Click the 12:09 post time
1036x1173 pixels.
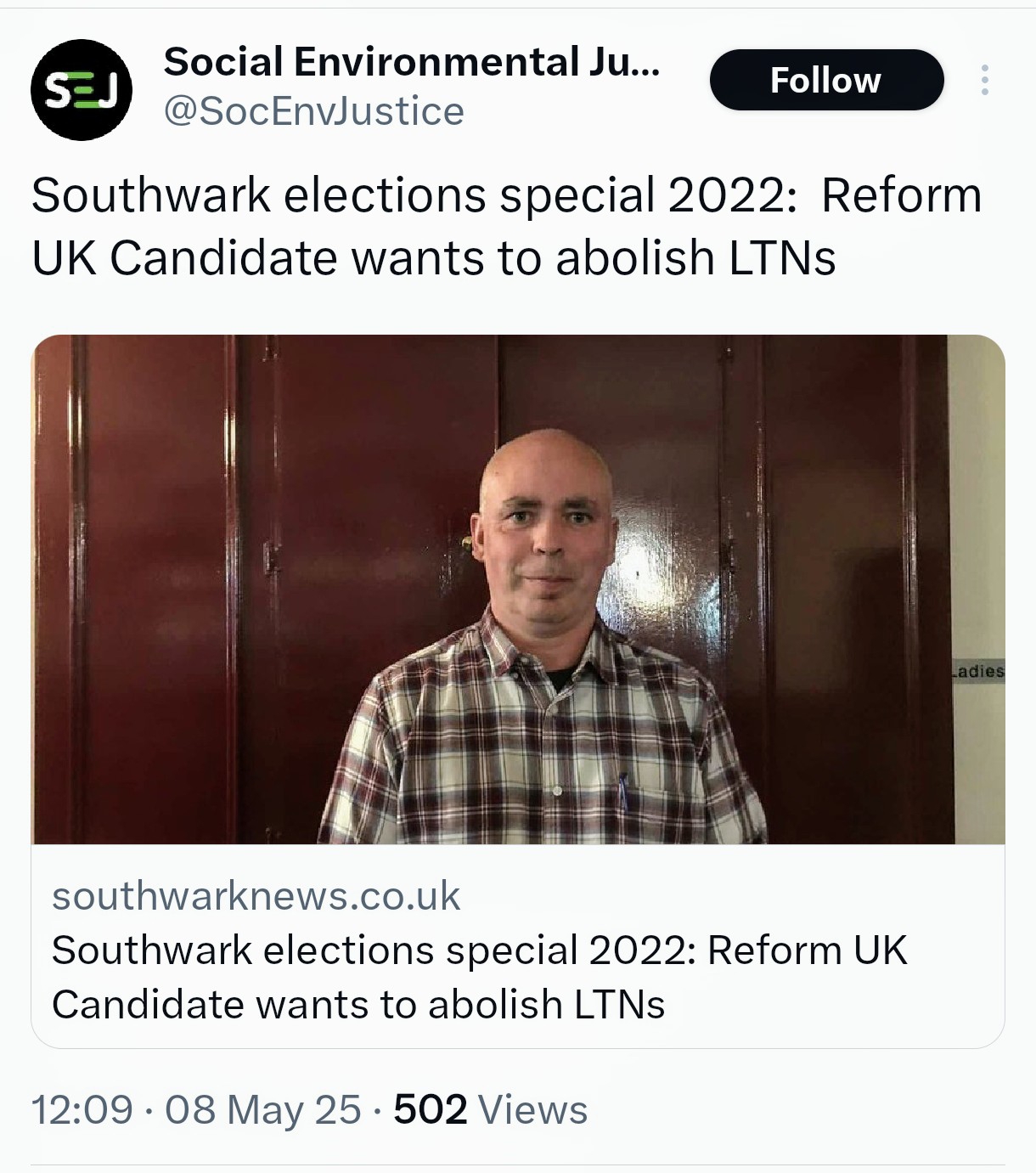point(82,1110)
